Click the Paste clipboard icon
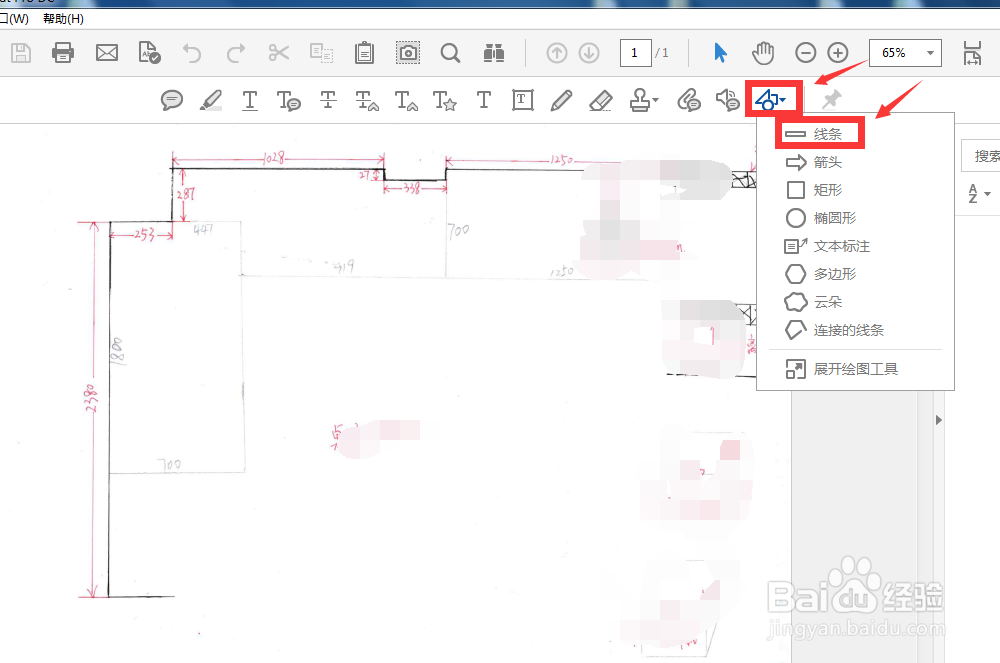The height and width of the screenshot is (663, 1000). click(364, 52)
